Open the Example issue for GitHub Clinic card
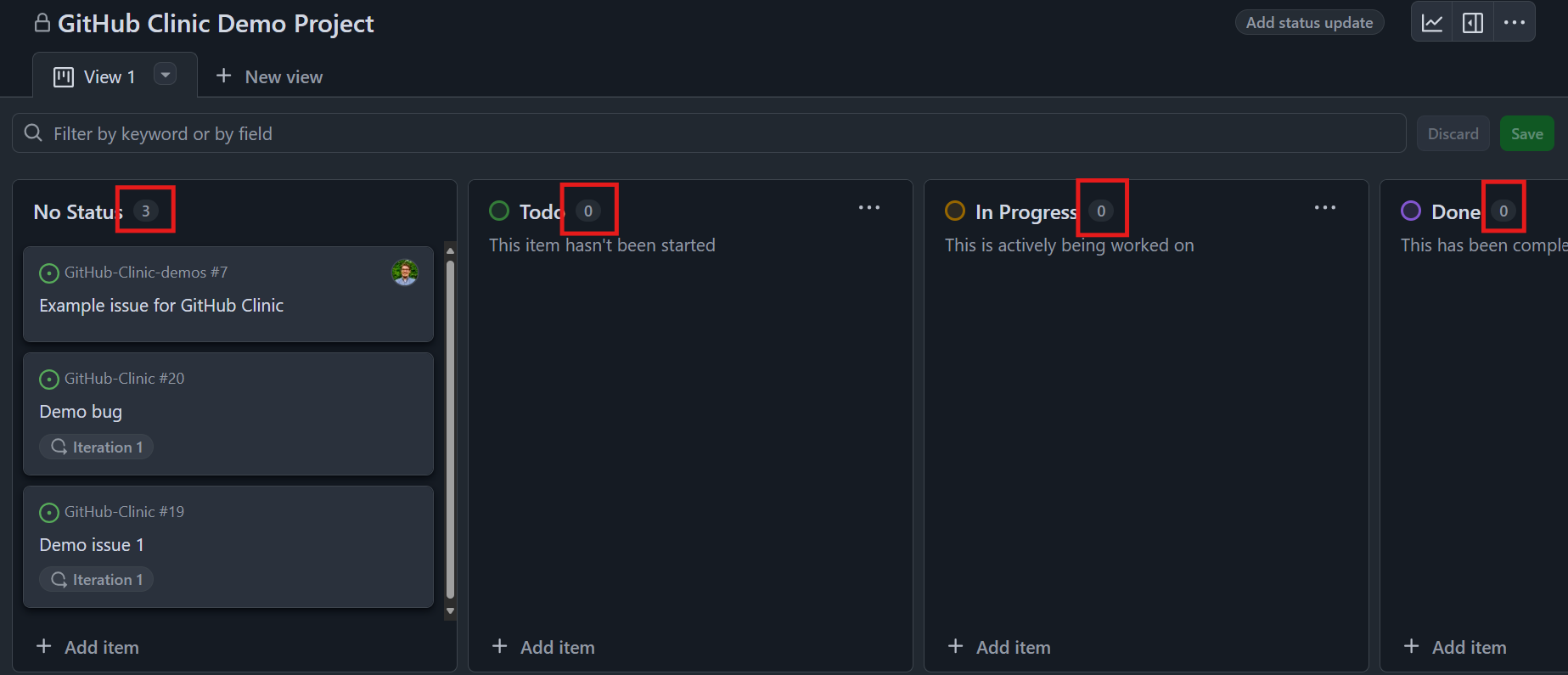The image size is (1568, 675). 161,306
